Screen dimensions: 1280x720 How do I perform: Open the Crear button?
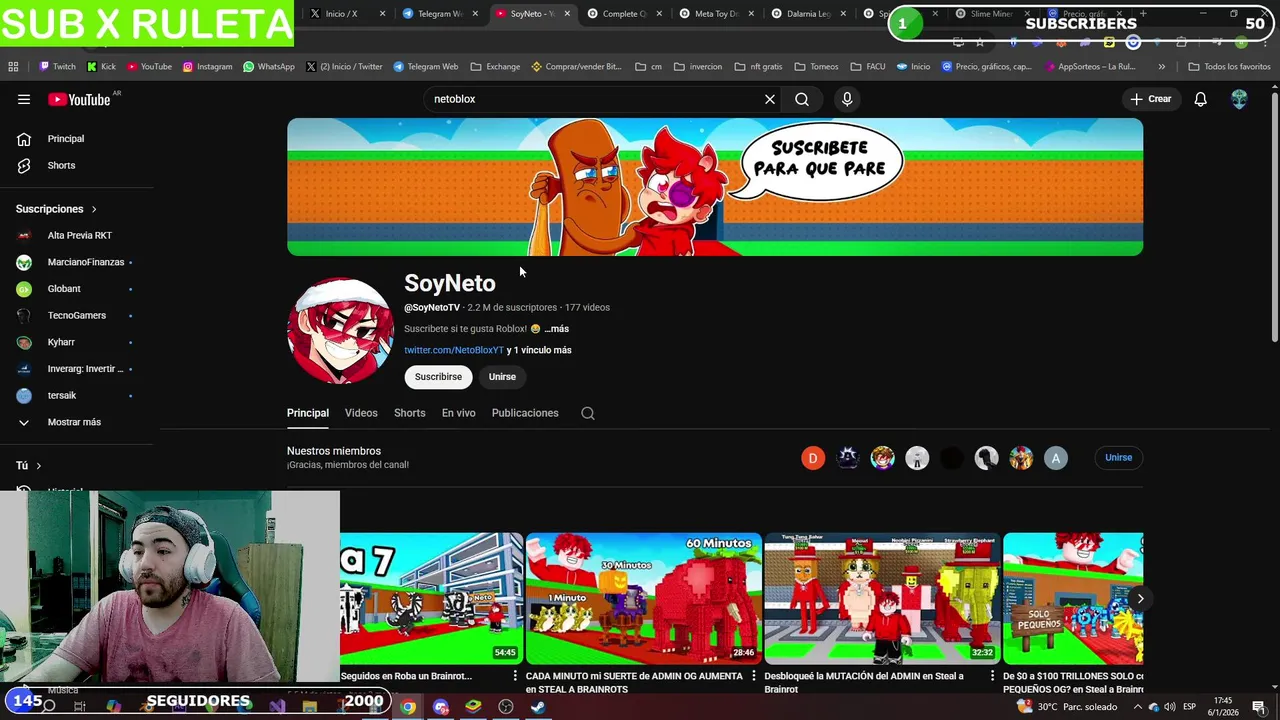[1151, 99]
